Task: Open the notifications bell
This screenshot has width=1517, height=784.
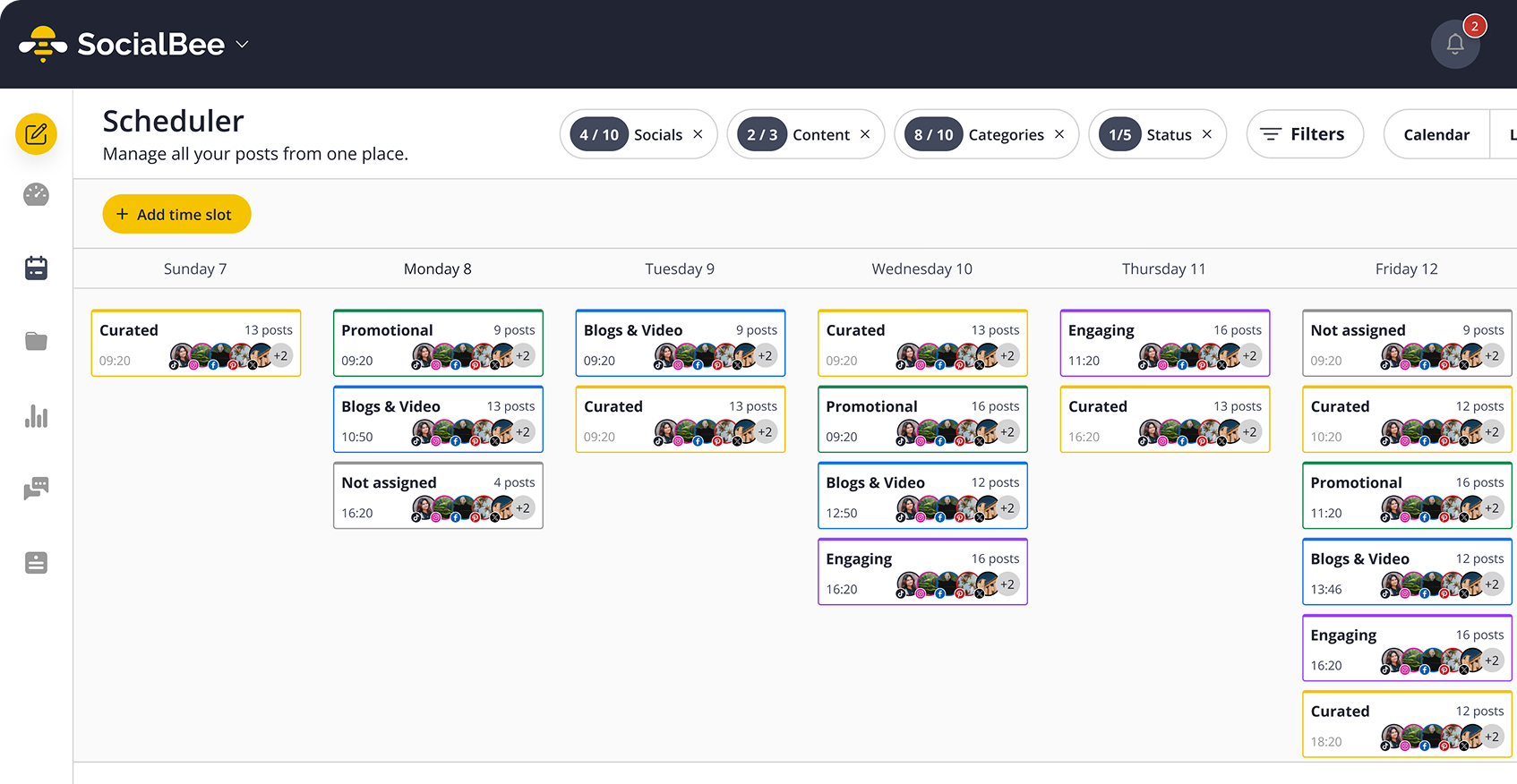Action: pyautogui.click(x=1454, y=44)
